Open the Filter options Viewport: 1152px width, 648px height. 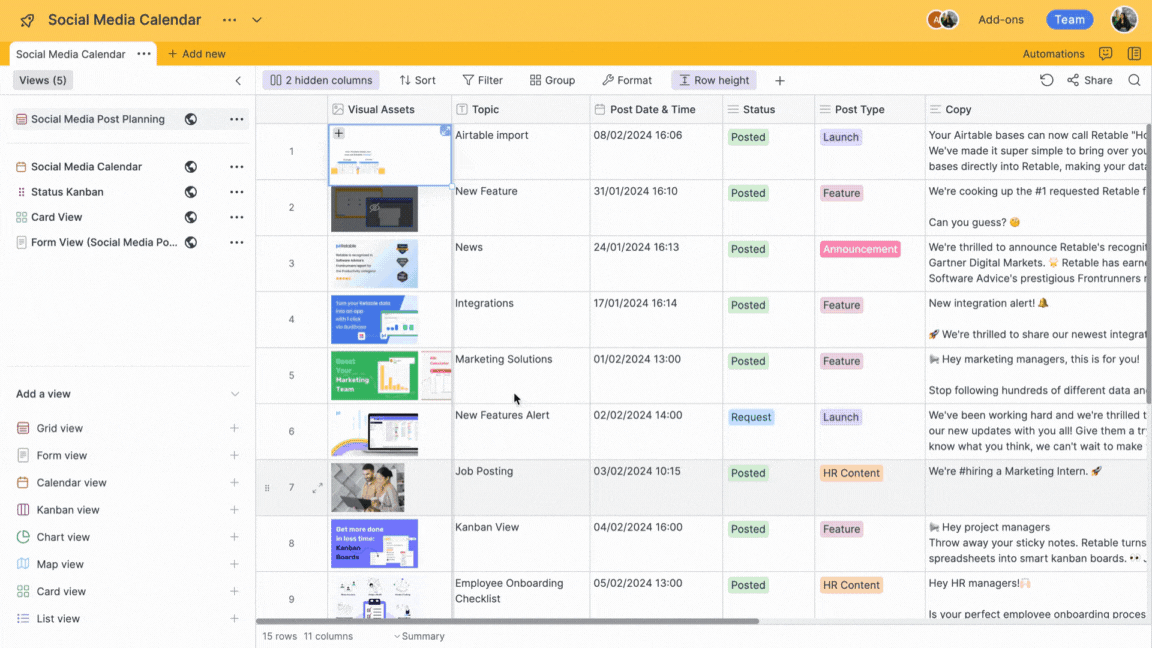pyautogui.click(x=483, y=80)
